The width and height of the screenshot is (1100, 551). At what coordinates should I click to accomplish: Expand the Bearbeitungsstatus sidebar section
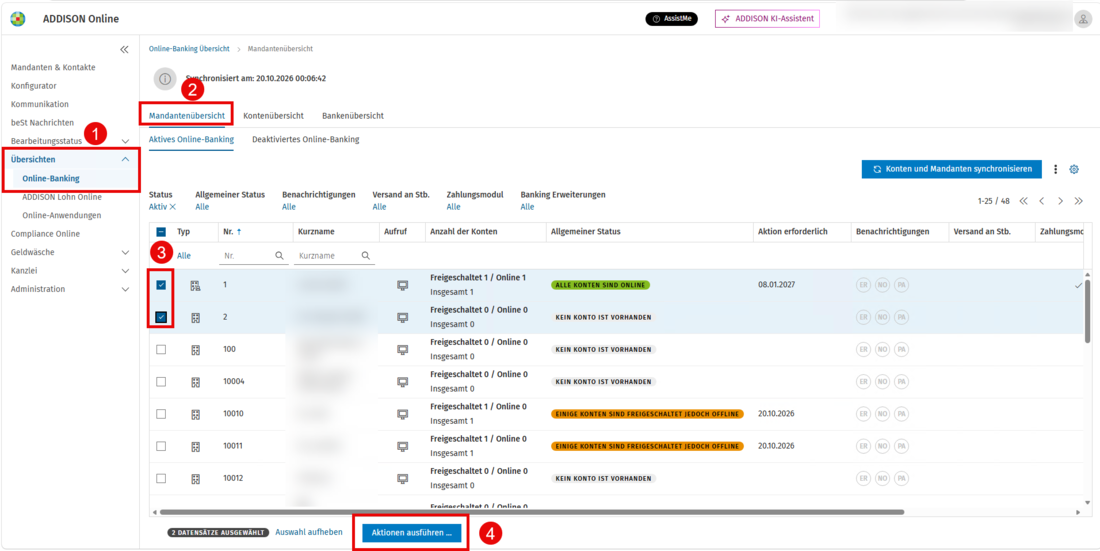point(126,141)
